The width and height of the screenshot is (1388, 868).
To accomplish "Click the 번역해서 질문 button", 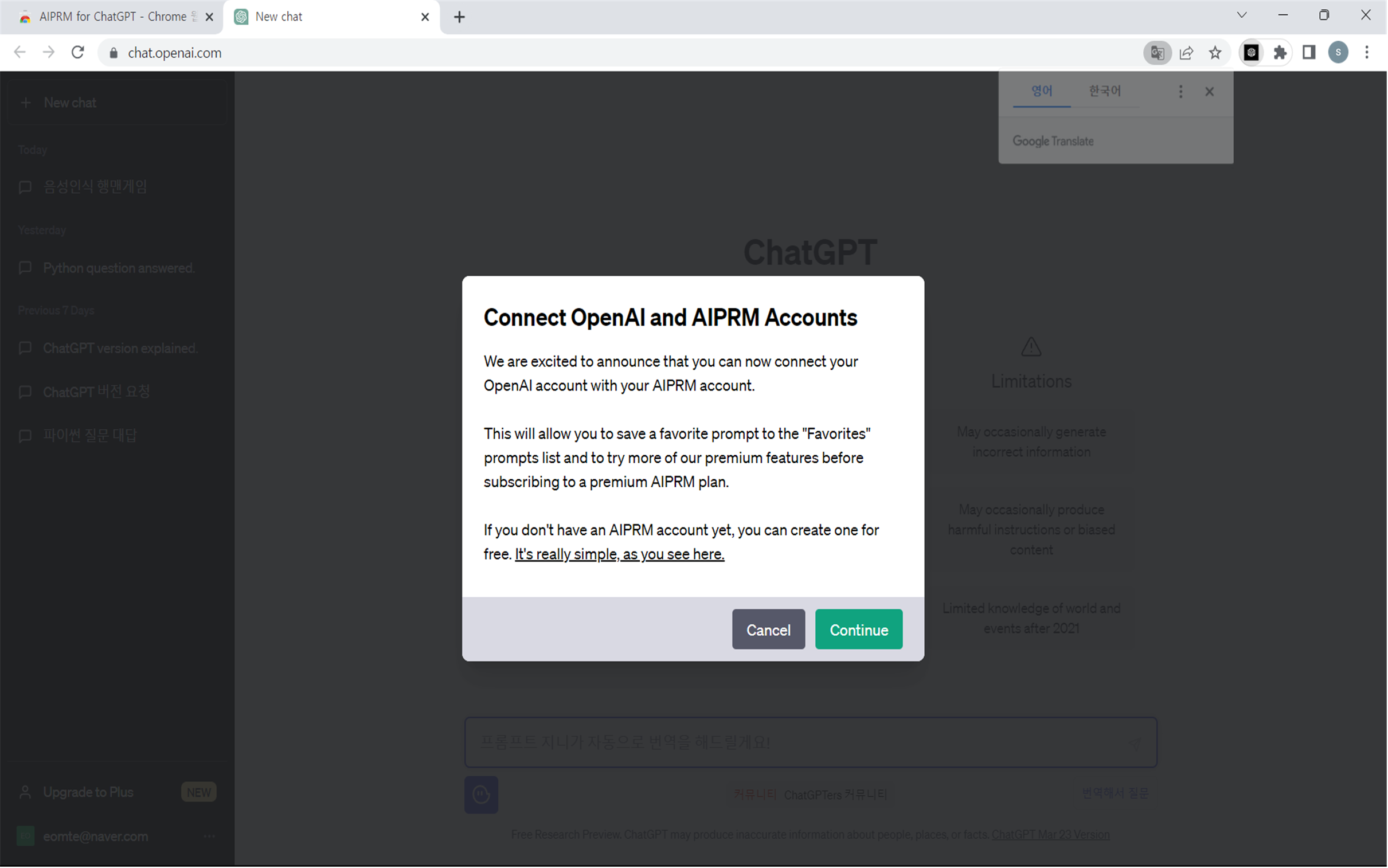I will point(1116,794).
